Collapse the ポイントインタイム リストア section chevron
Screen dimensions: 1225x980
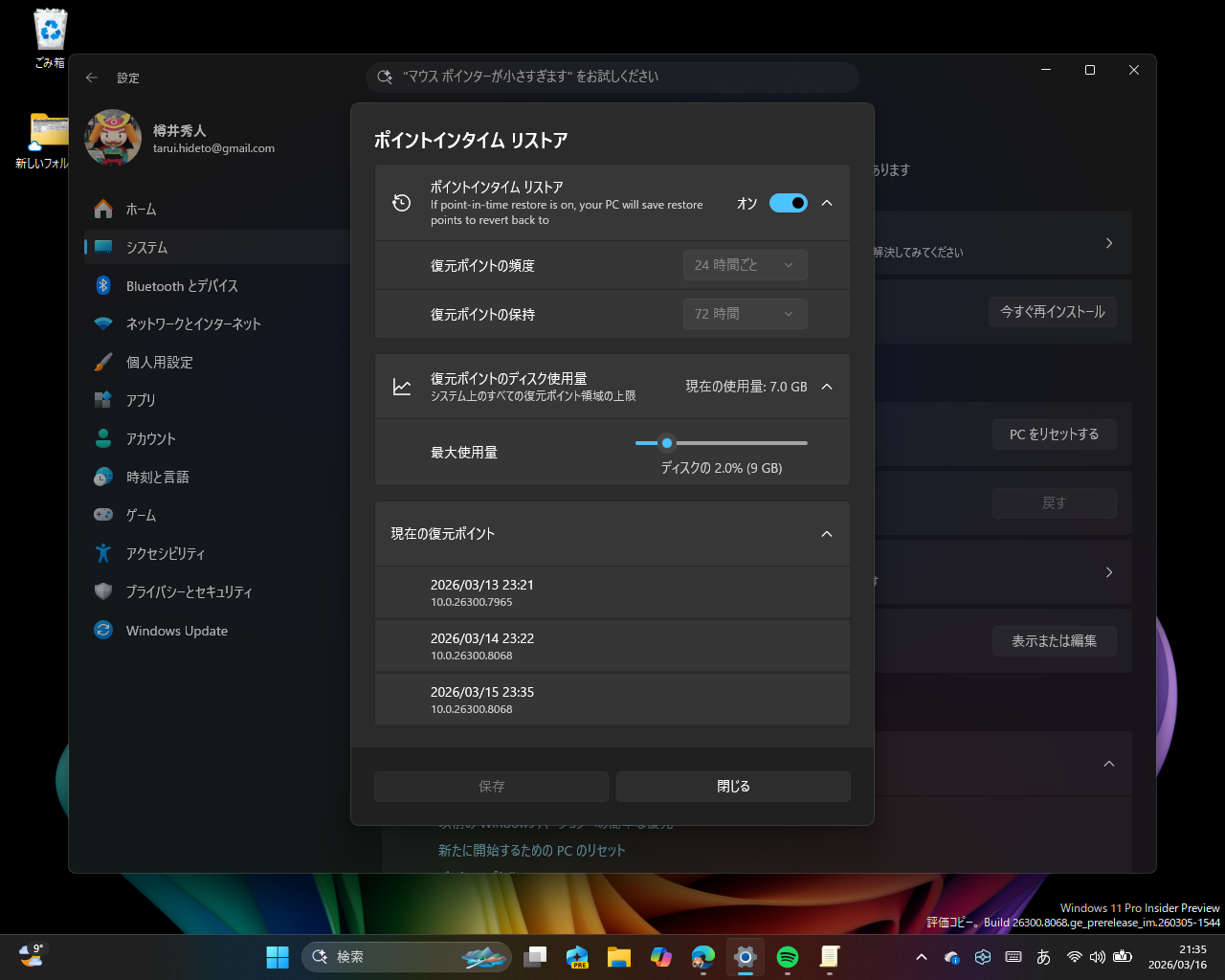tap(827, 203)
